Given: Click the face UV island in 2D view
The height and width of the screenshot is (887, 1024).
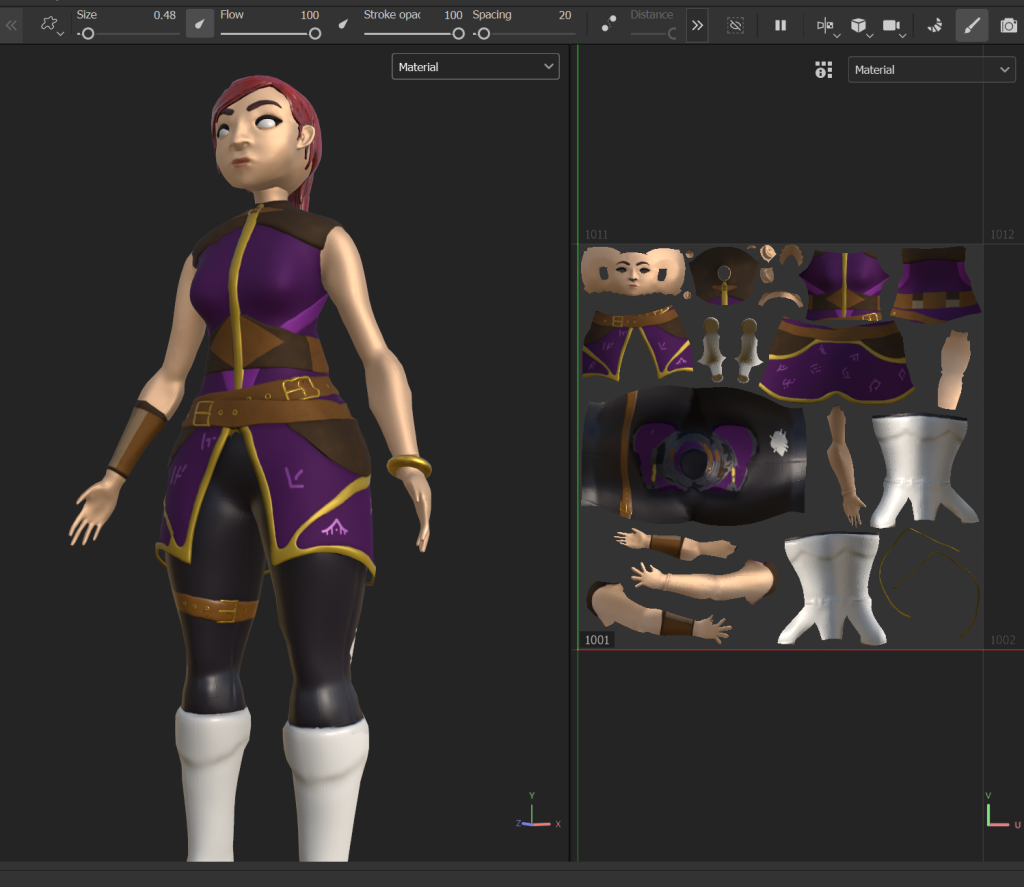Looking at the screenshot, I should (x=633, y=270).
